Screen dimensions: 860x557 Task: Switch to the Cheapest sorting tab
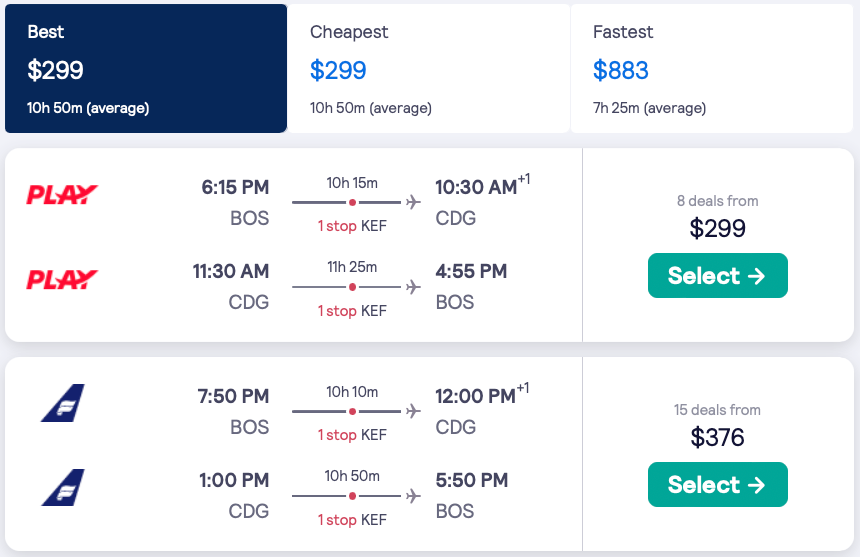coord(428,69)
